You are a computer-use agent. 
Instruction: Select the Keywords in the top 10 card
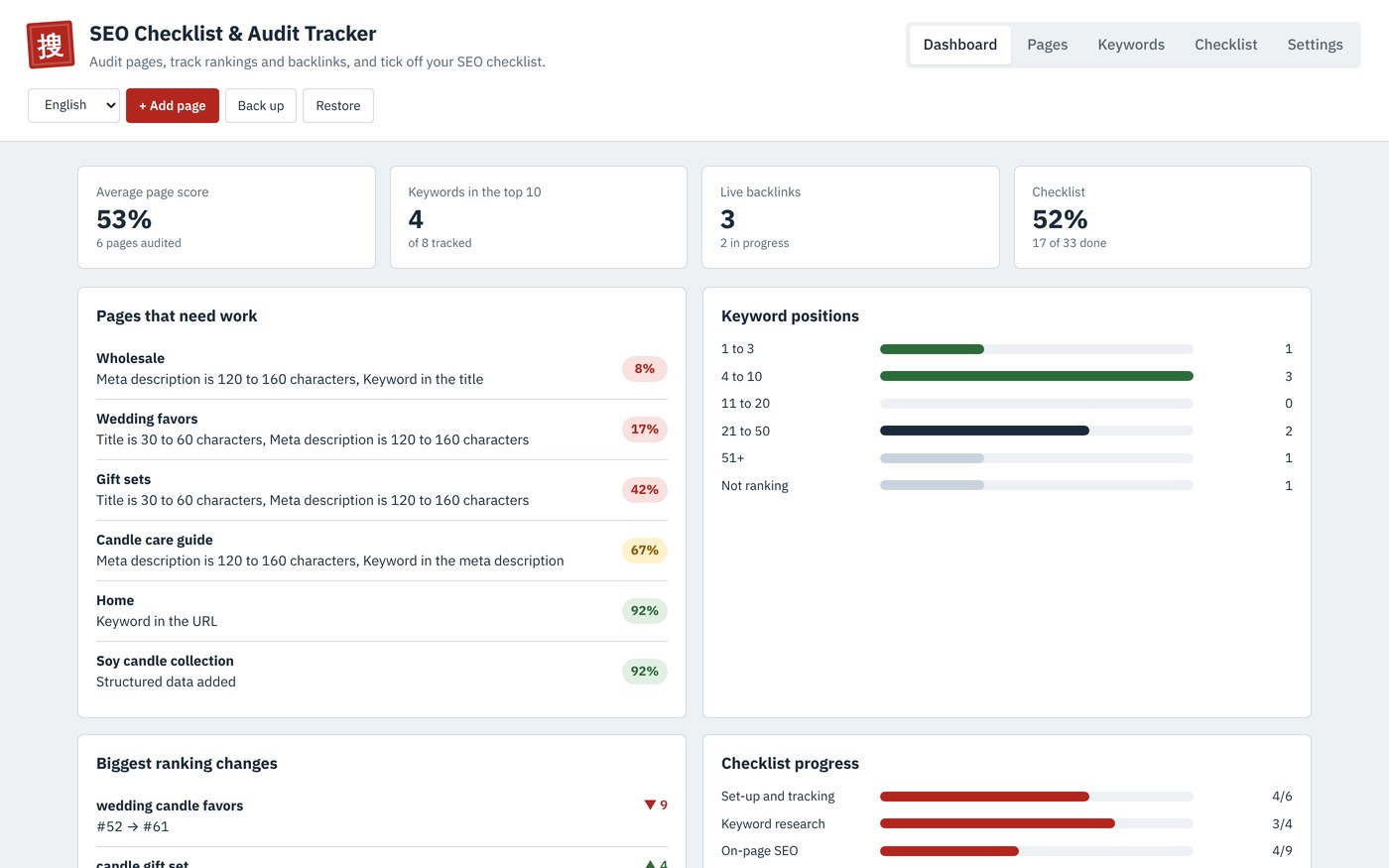(x=539, y=217)
